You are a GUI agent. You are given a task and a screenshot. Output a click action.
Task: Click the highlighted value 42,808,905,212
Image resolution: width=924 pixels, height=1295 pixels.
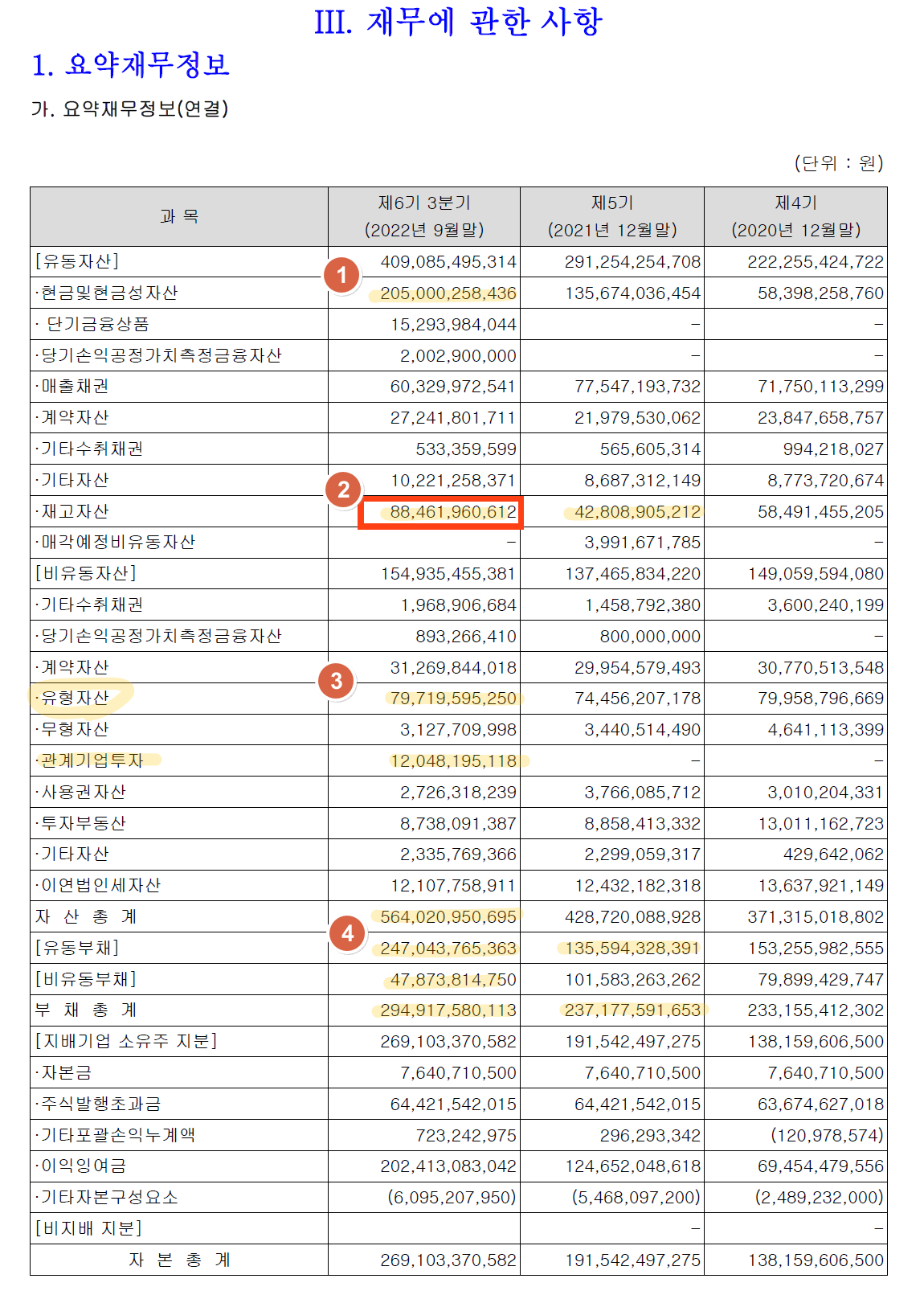point(637,512)
